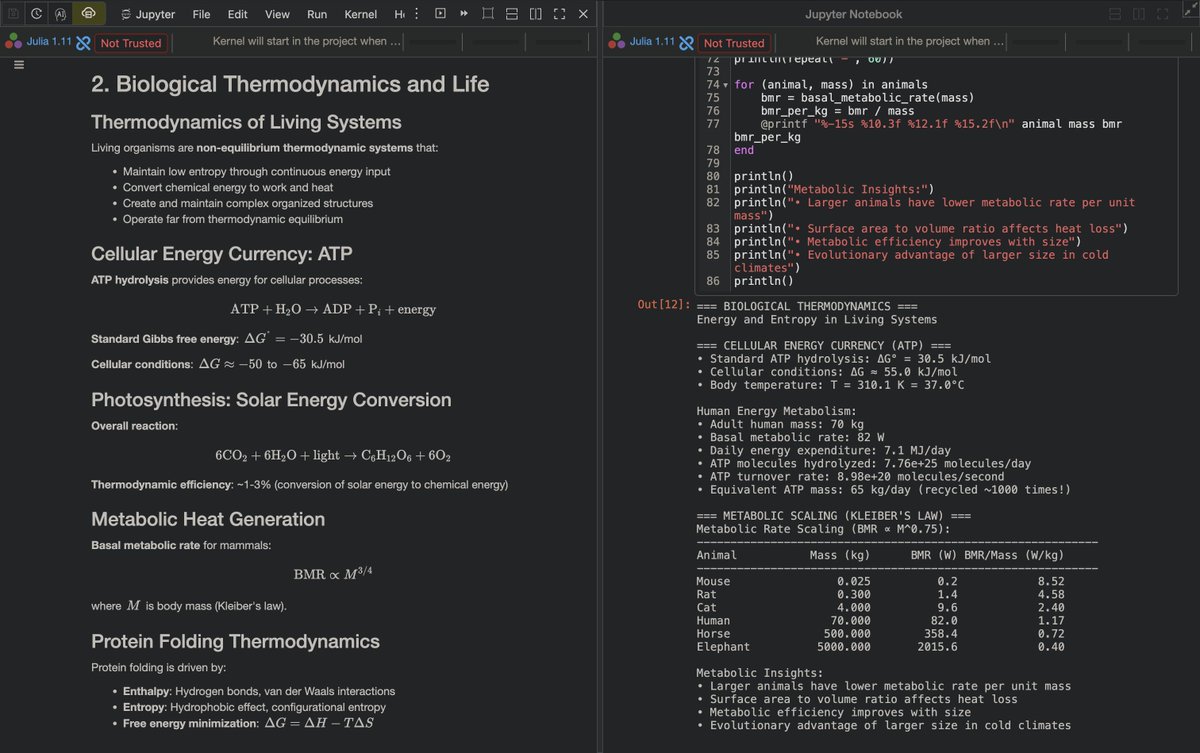Click the Elephant row in output table
This screenshot has width=1200, height=753.
coord(880,647)
